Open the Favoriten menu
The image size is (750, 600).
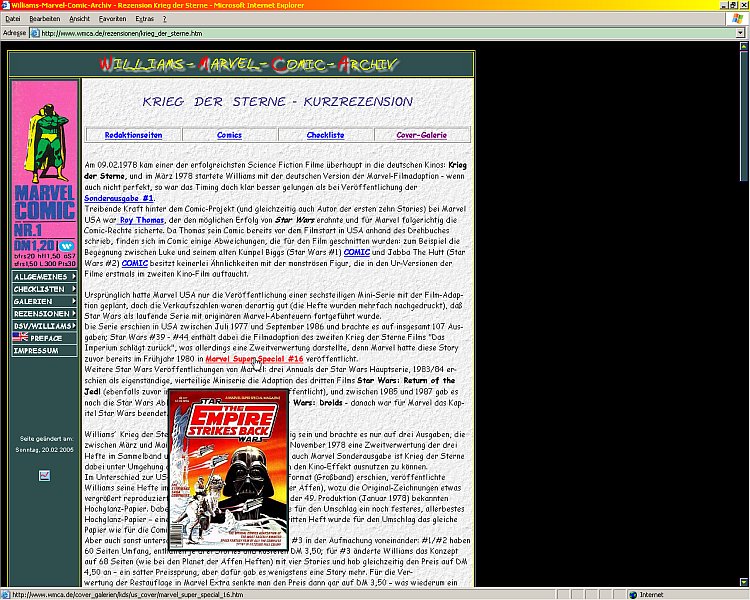(112, 19)
